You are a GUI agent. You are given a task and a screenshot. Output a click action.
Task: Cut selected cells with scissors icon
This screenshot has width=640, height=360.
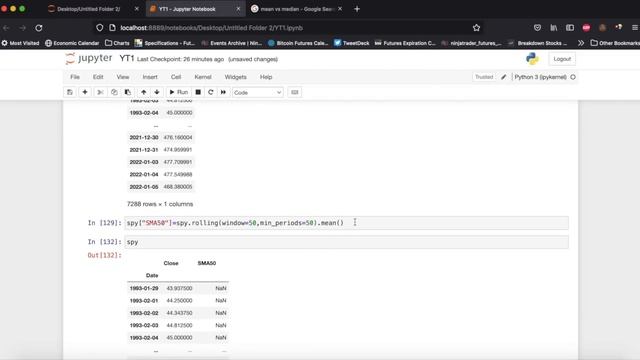coord(100,92)
